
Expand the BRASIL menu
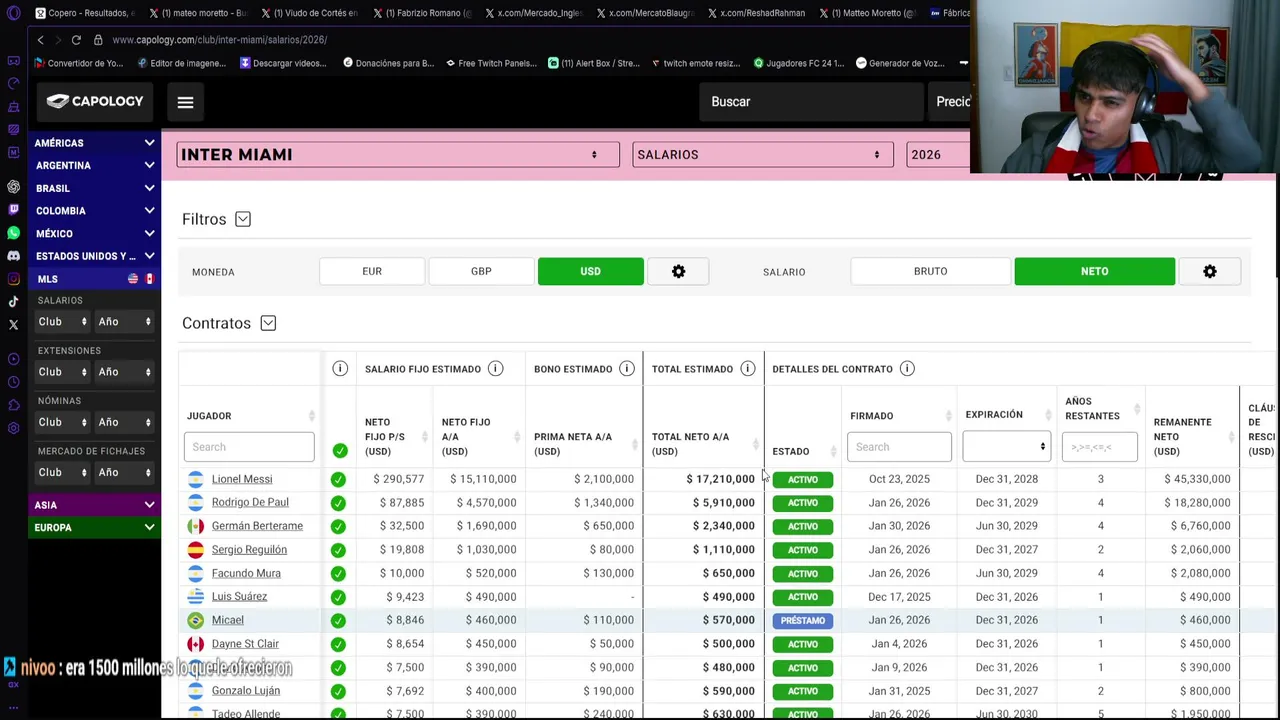pos(94,188)
